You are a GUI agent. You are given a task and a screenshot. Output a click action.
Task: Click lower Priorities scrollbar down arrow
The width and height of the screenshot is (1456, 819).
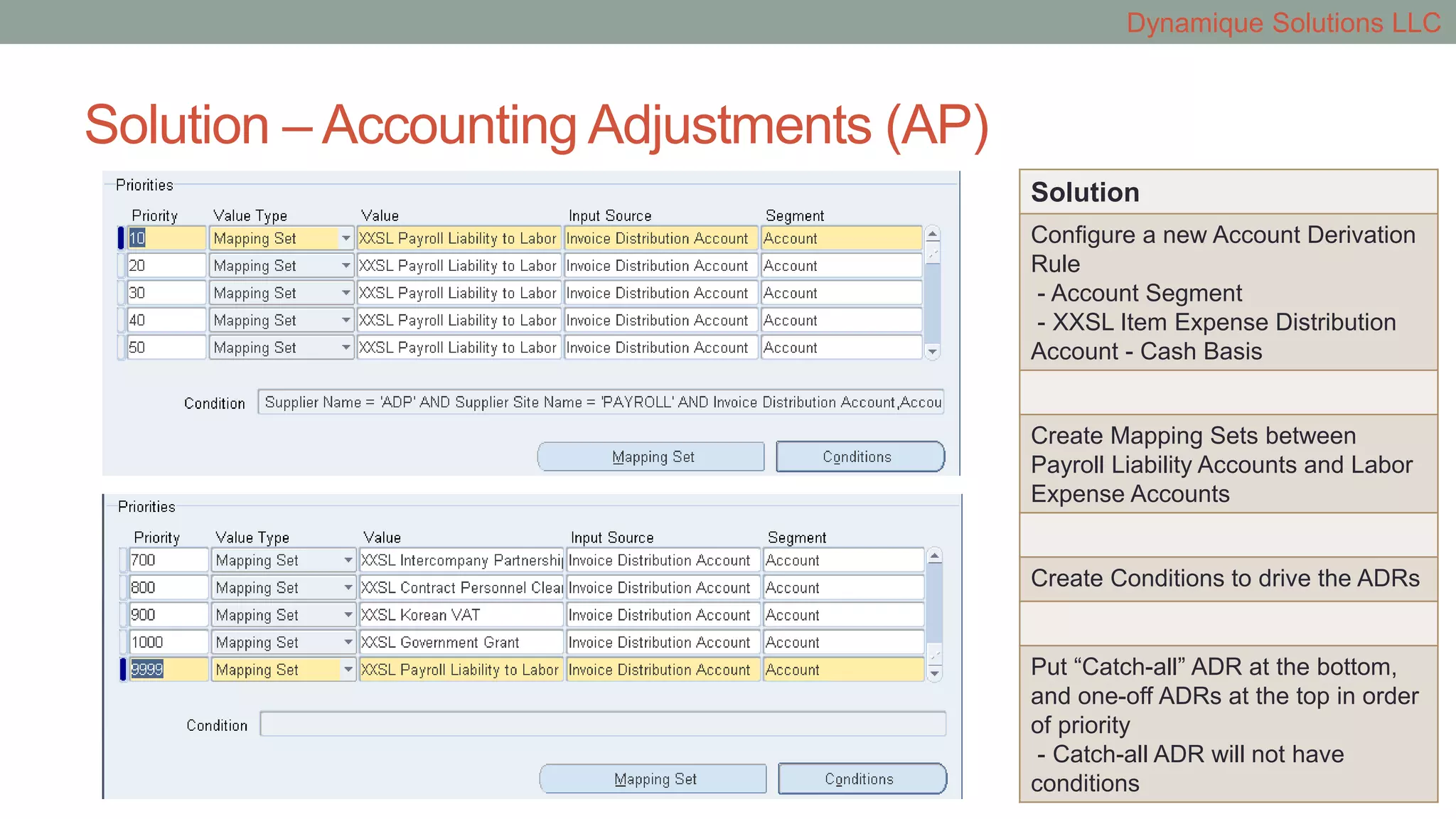pyautogui.click(x=935, y=673)
